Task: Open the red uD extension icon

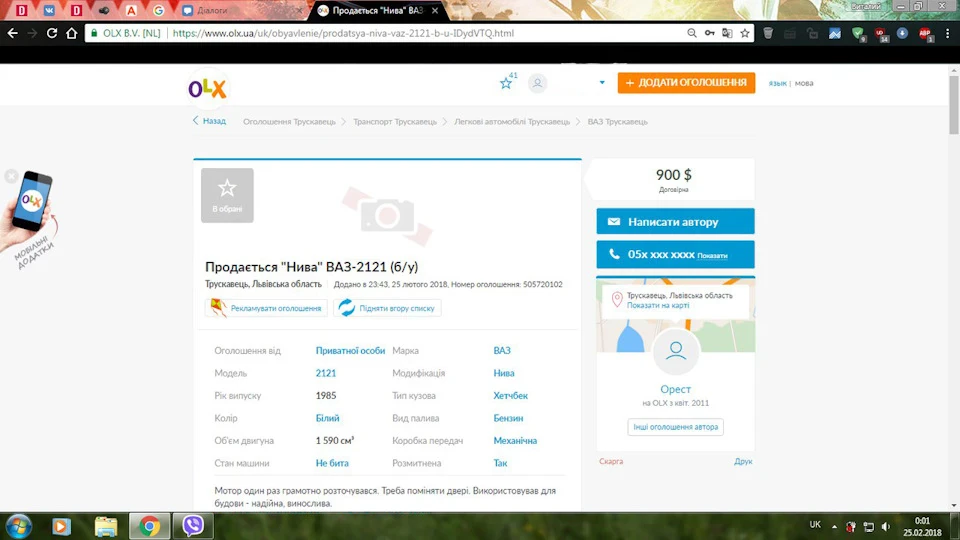Action: point(880,34)
